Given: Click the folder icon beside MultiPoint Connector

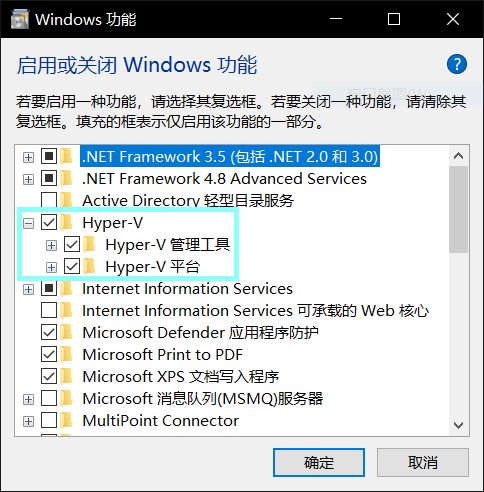Looking at the screenshot, I should point(67,420).
